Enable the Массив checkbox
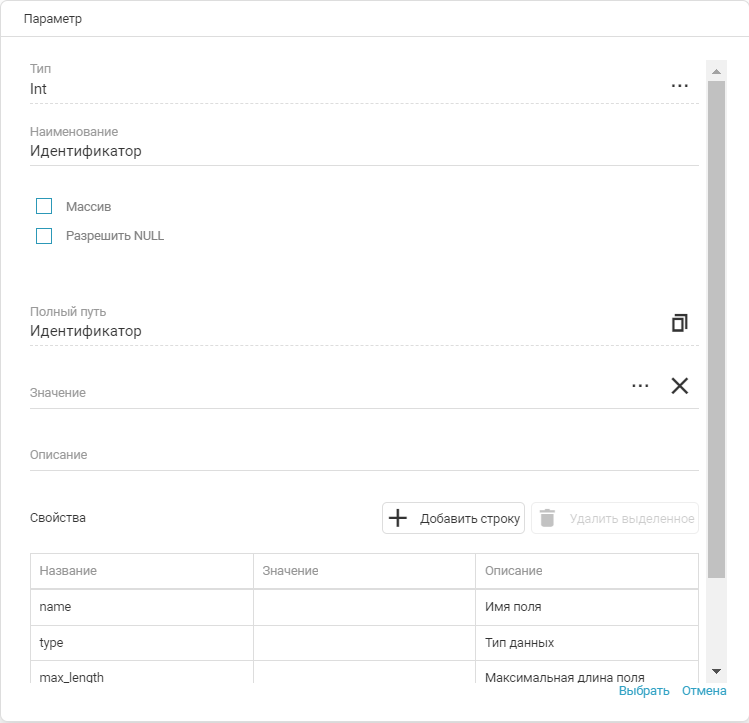The height and width of the screenshot is (723, 749). point(44,207)
